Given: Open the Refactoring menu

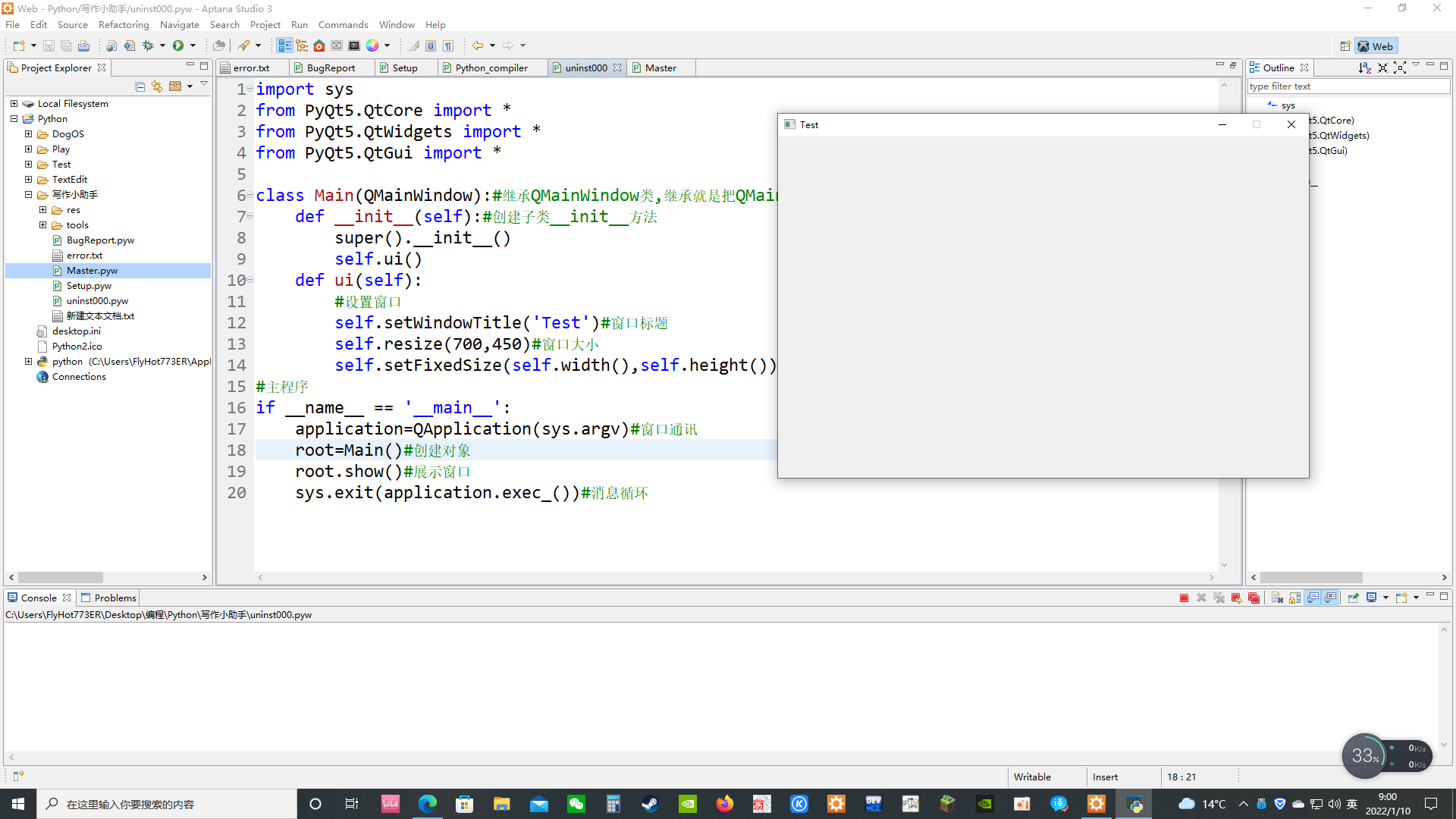Looking at the screenshot, I should coord(124,24).
